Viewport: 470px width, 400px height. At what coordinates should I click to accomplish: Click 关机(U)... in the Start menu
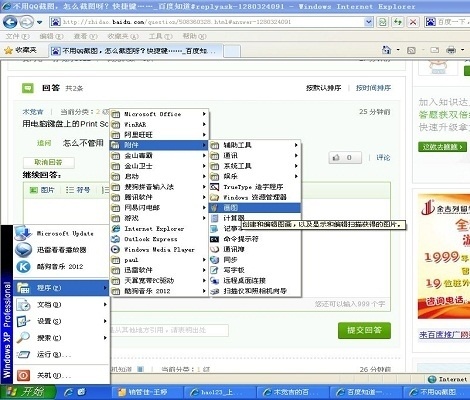(x=61, y=375)
